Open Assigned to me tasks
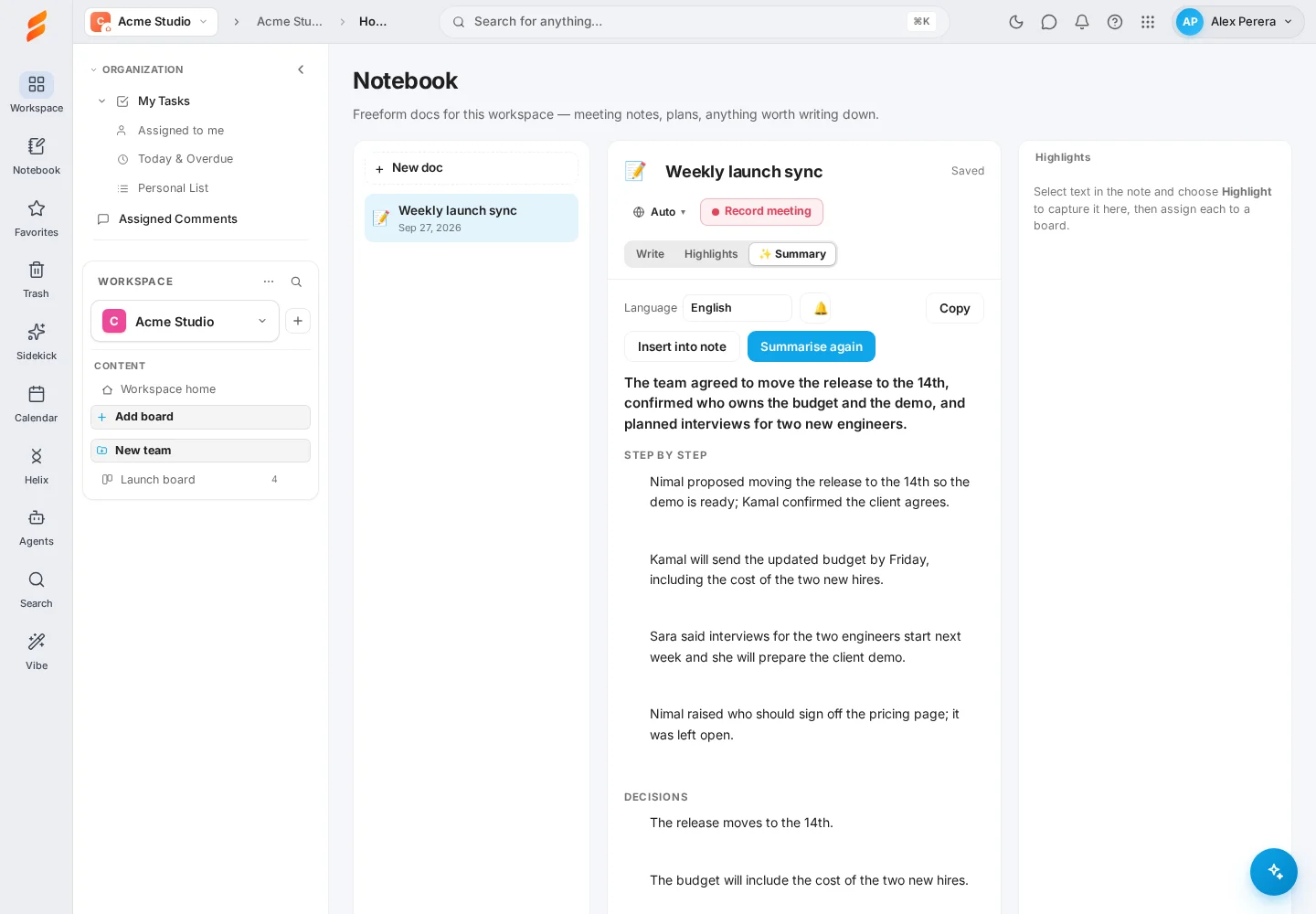 tap(181, 131)
